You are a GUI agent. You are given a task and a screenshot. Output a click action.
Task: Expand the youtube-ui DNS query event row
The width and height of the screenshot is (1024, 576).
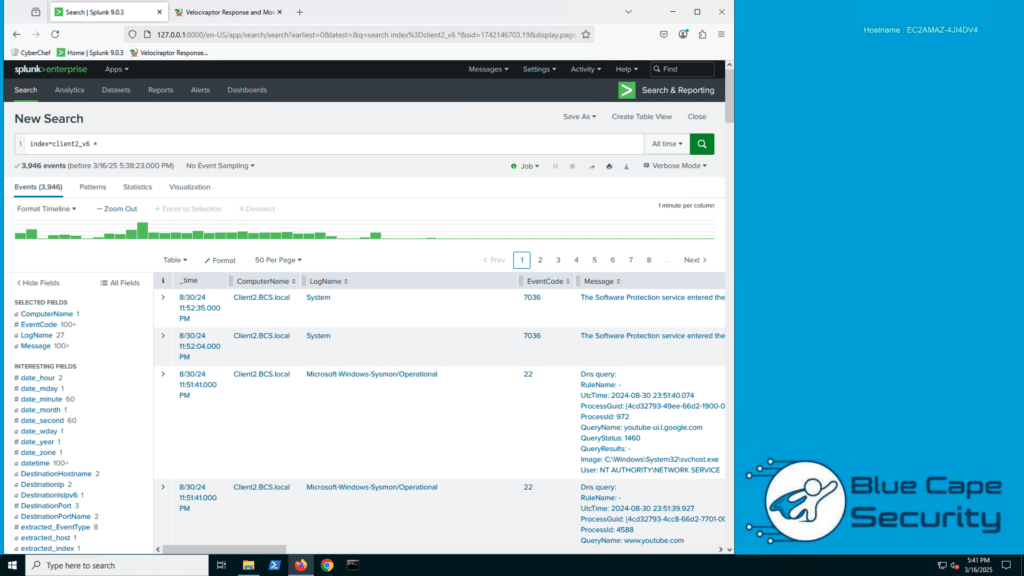pyautogui.click(x=163, y=373)
